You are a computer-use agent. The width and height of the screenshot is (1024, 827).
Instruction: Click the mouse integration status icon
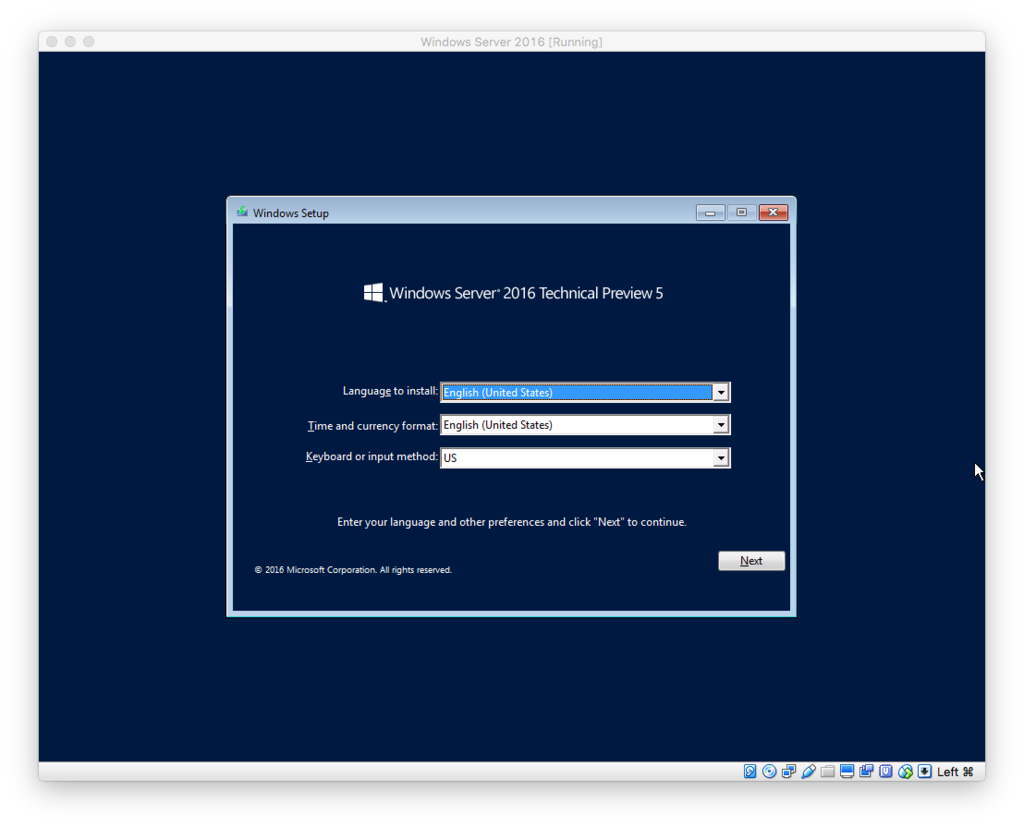click(x=905, y=771)
